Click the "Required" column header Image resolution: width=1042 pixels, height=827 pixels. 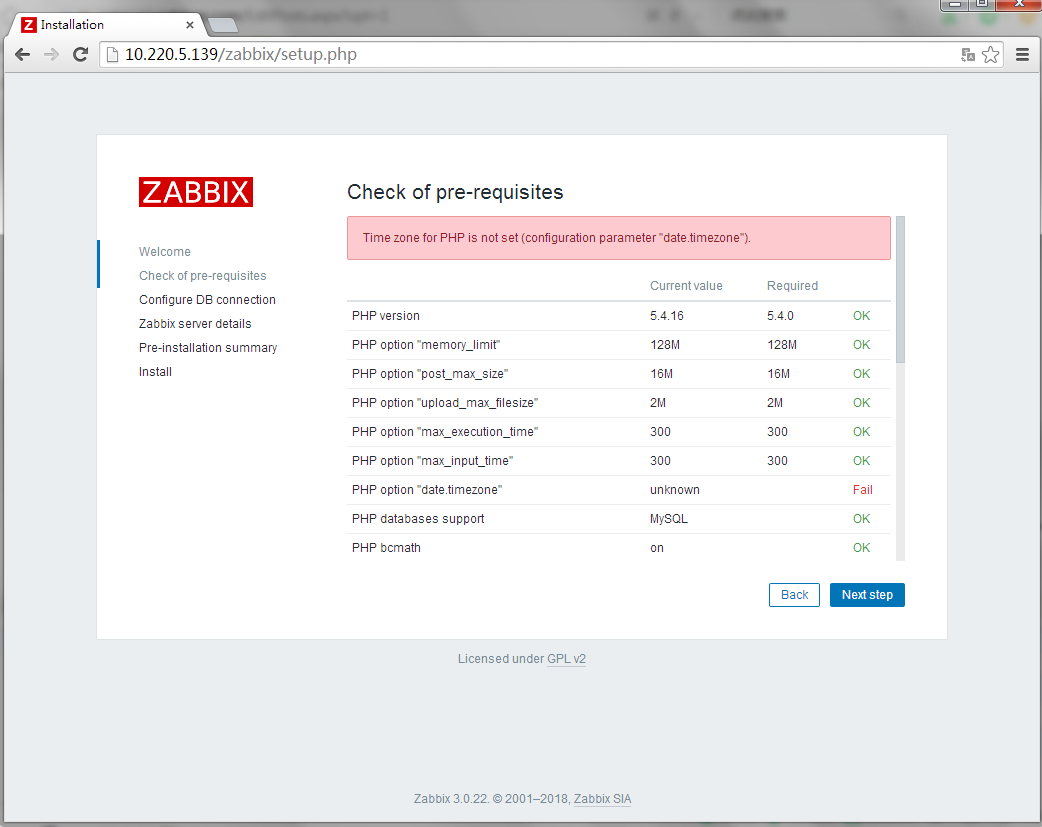(x=792, y=286)
